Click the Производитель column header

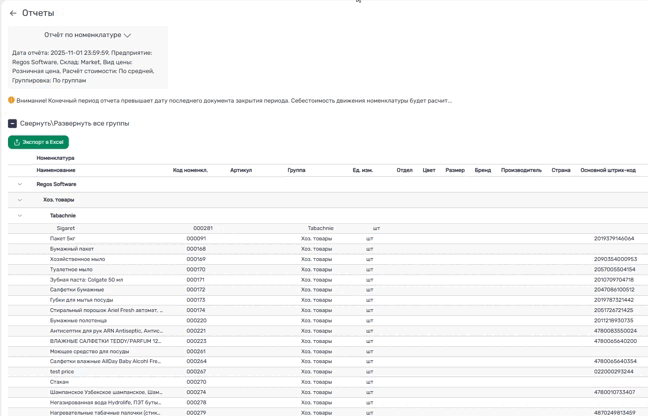[521, 170]
